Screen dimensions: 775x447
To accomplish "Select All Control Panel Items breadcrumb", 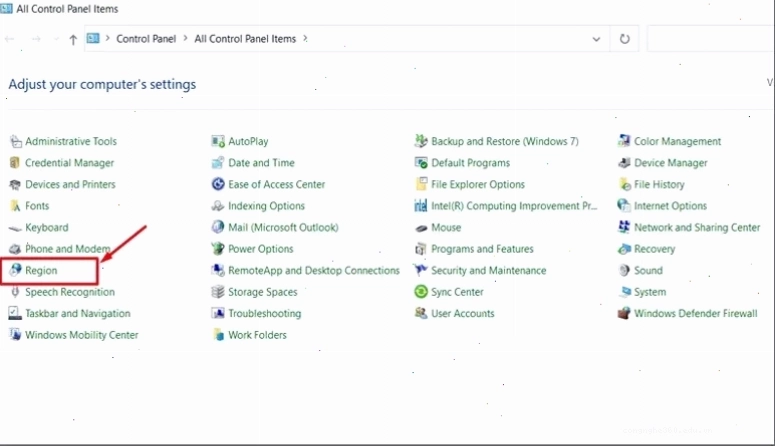I will 245,39.
